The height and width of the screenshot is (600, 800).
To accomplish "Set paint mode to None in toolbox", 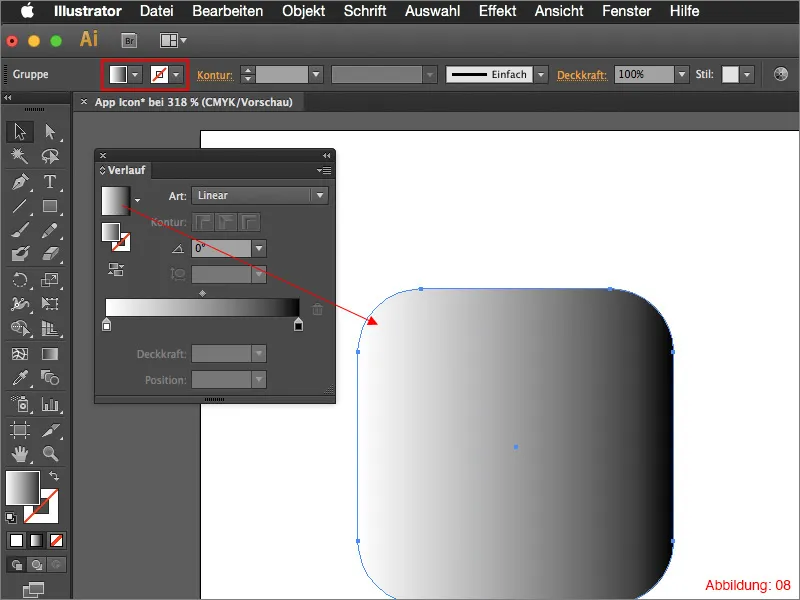I will [56, 540].
